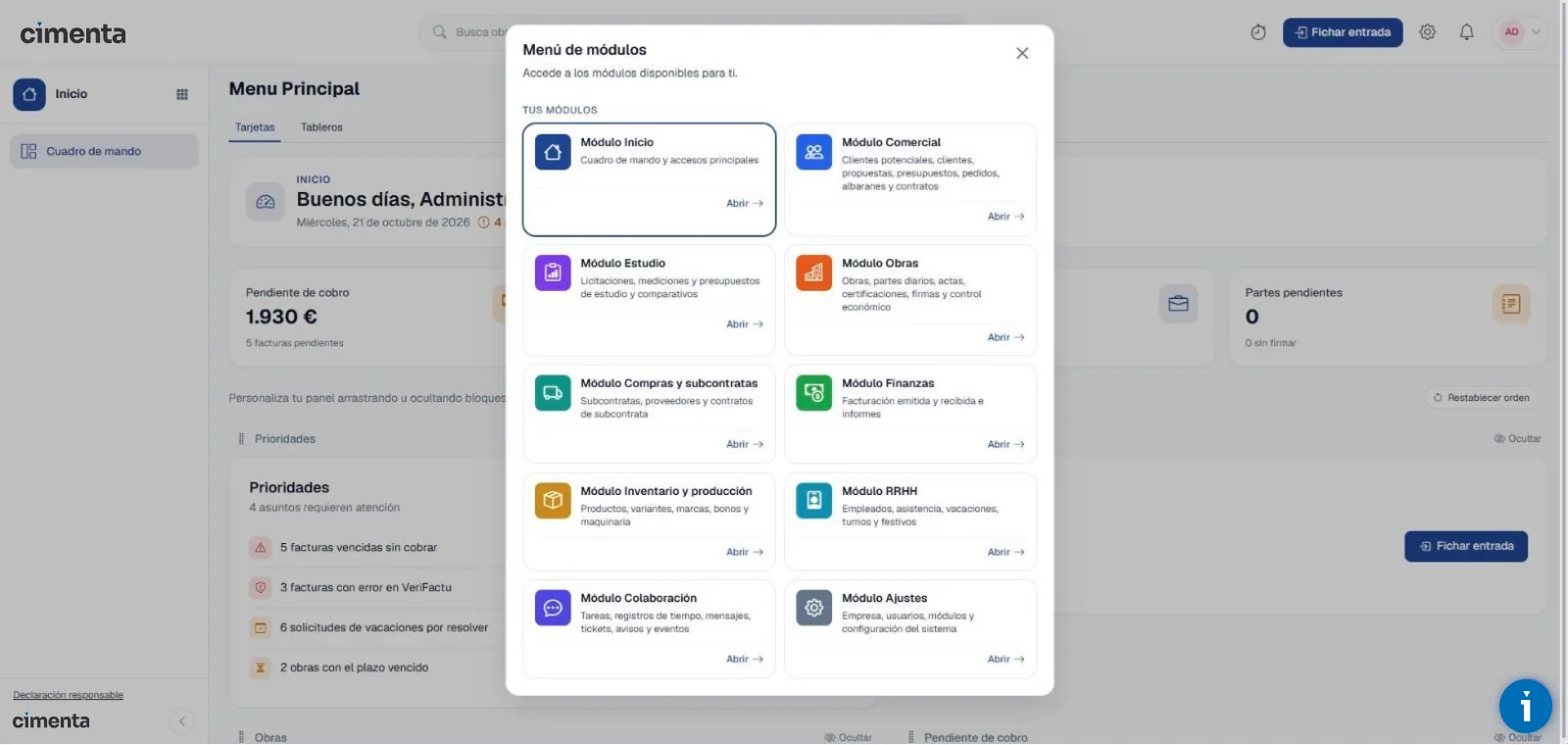The height and width of the screenshot is (745, 1568).
Task: Open Abrir link for Módulo Inicio
Action: point(745,203)
